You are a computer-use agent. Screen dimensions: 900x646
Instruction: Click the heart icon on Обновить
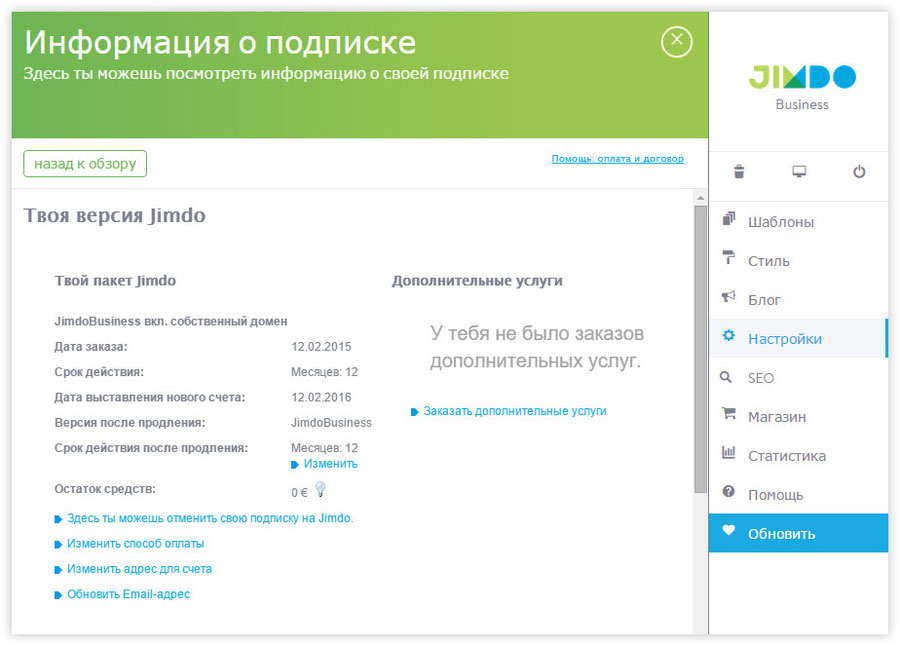point(728,530)
